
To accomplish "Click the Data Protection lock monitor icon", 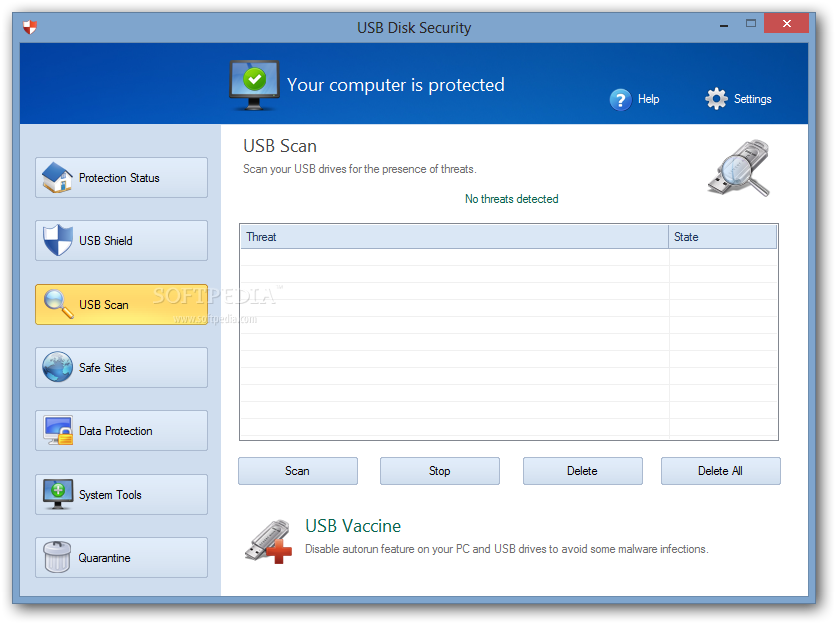I will (58, 430).
